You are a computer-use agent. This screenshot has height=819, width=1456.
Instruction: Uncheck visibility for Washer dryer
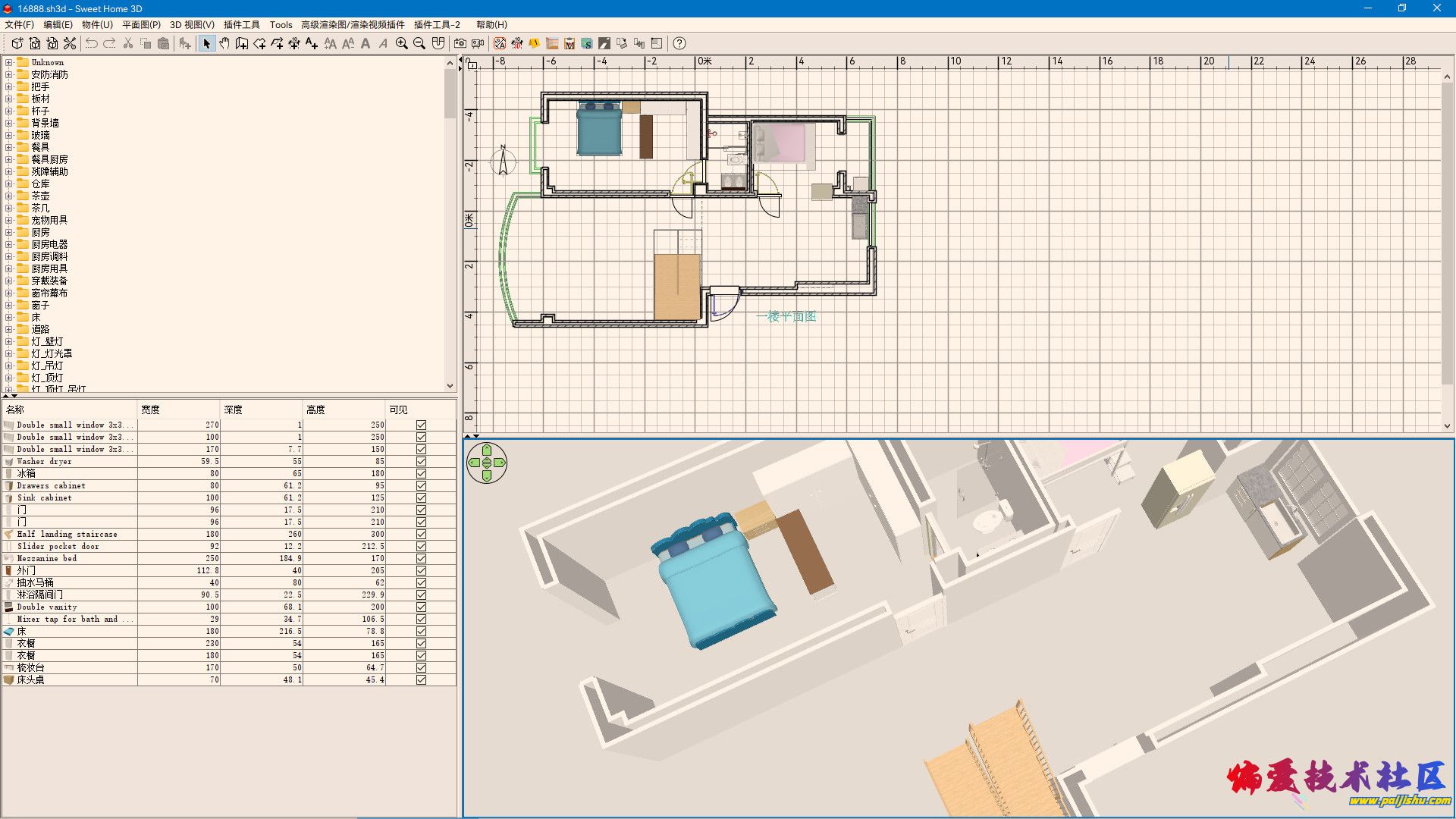click(x=421, y=461)
